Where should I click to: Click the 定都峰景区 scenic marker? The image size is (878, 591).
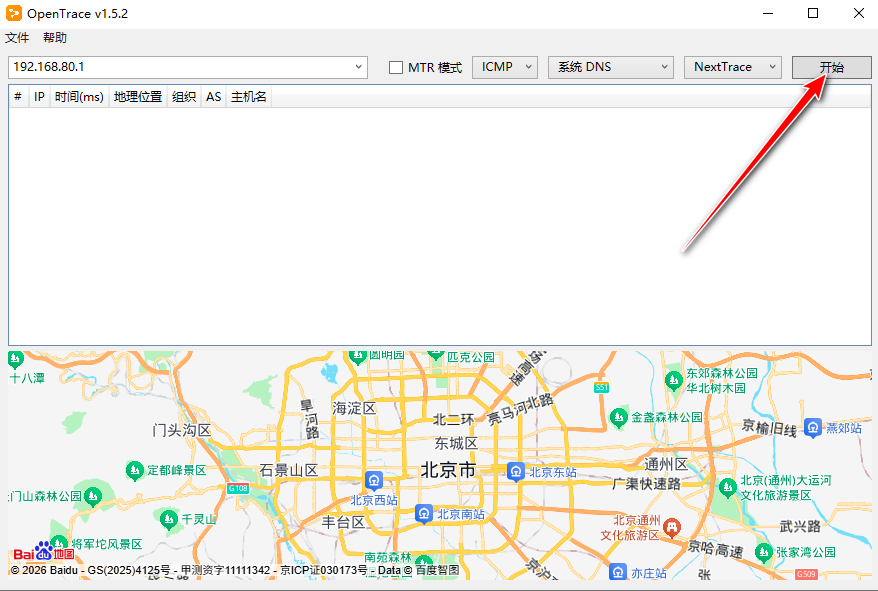[134, 471]
